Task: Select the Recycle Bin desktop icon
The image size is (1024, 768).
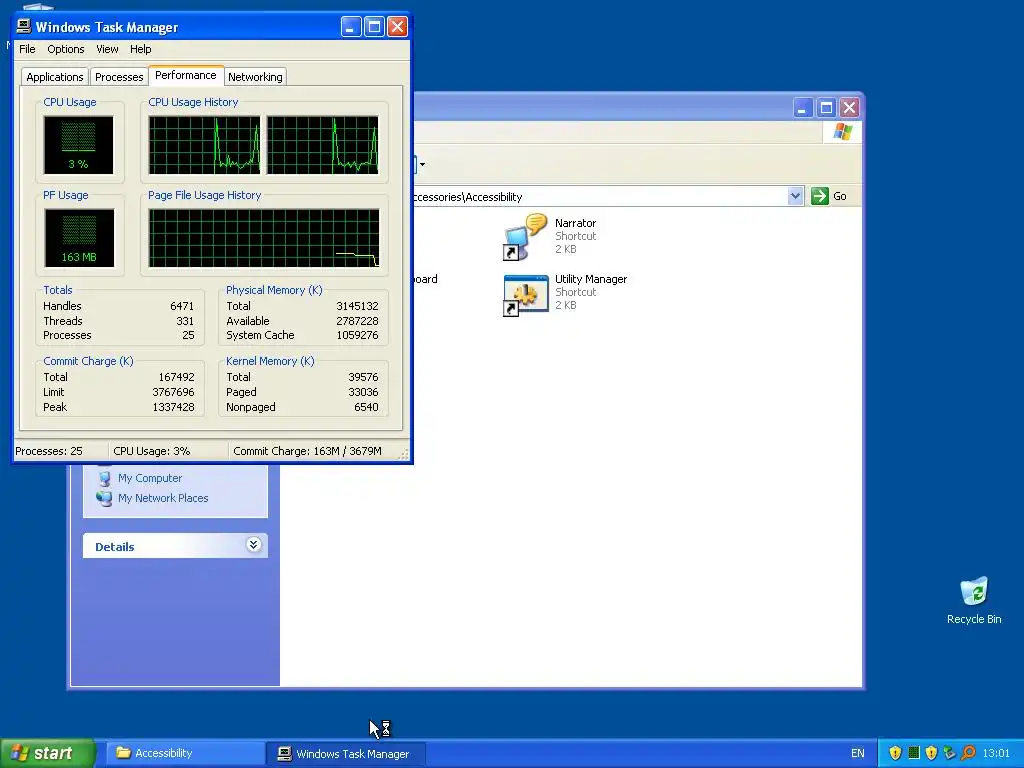Action: (x=974, y=592)
